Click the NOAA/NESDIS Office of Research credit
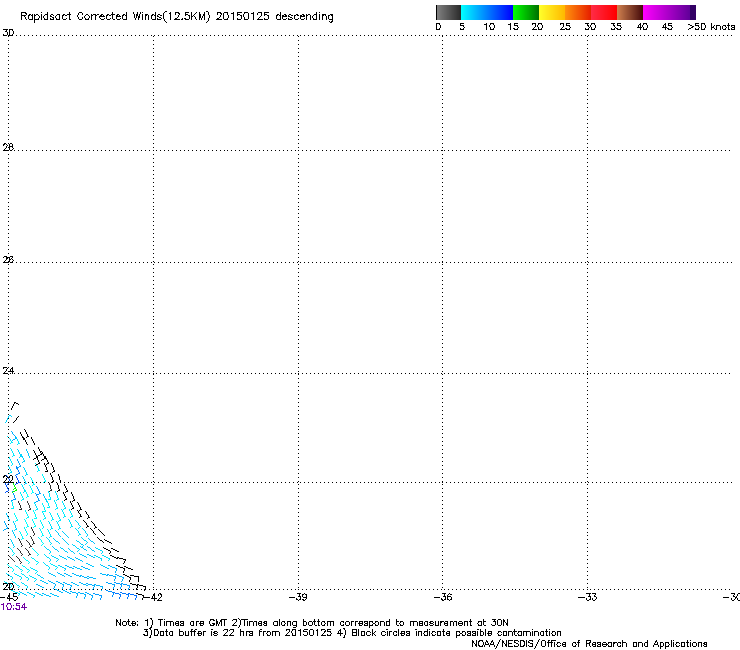Viewport: 740px width, 650px height. tap(589, 644)
